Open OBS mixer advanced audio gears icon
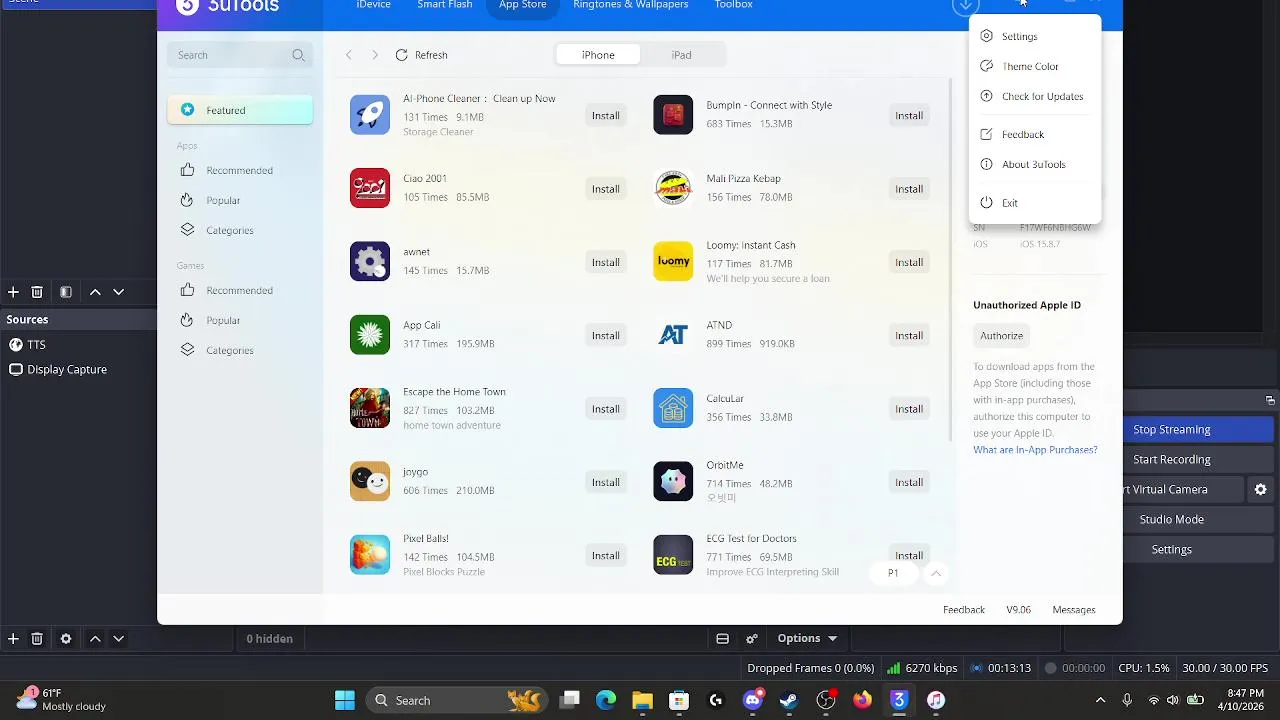The height and width of the screenshot is (720, 1280). point(752,638)
